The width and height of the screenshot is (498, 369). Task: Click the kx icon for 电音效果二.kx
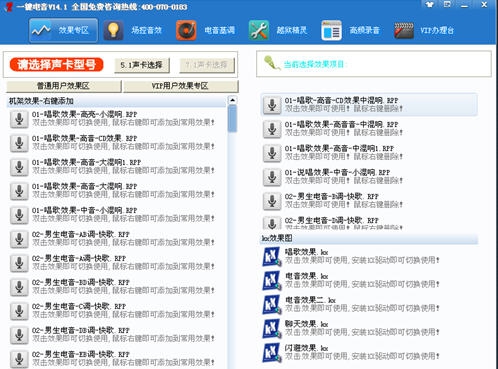pyautogui.click(x=272, y=304)
